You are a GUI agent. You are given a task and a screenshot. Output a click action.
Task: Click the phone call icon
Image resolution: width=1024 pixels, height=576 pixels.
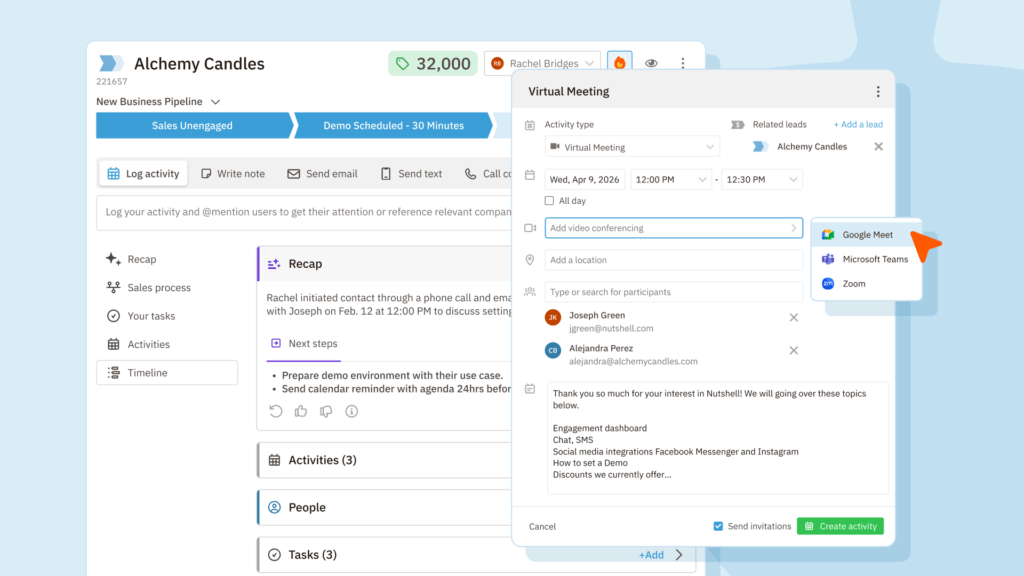[x=470, y=174]
